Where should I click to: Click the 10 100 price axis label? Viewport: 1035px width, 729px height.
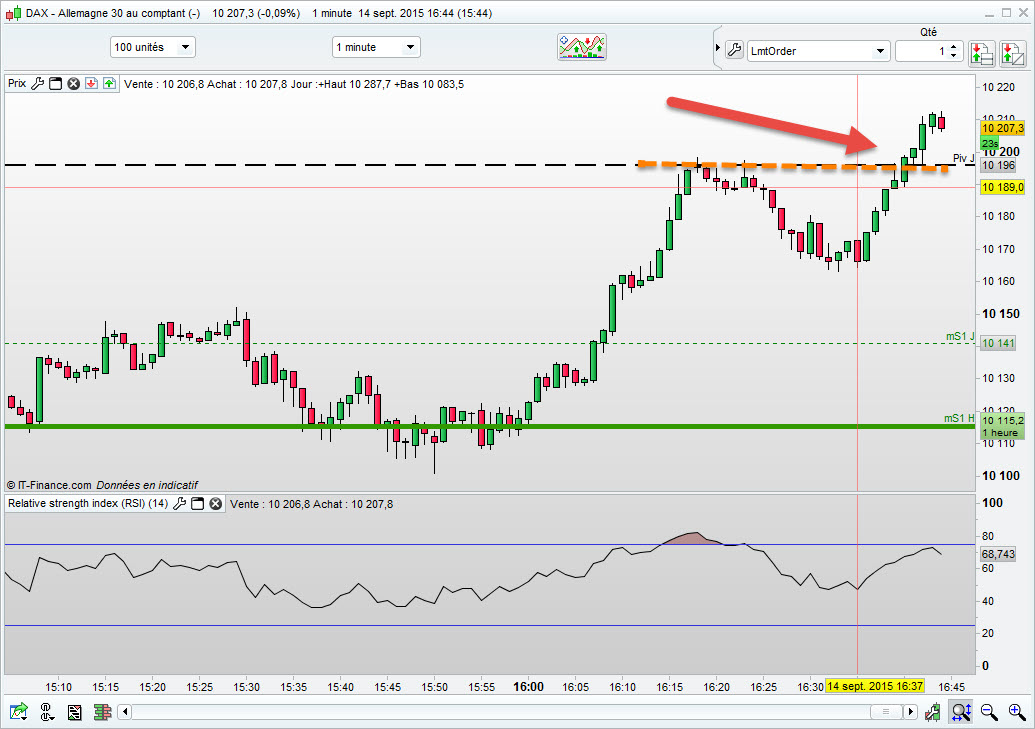[x=1001, y=475]
